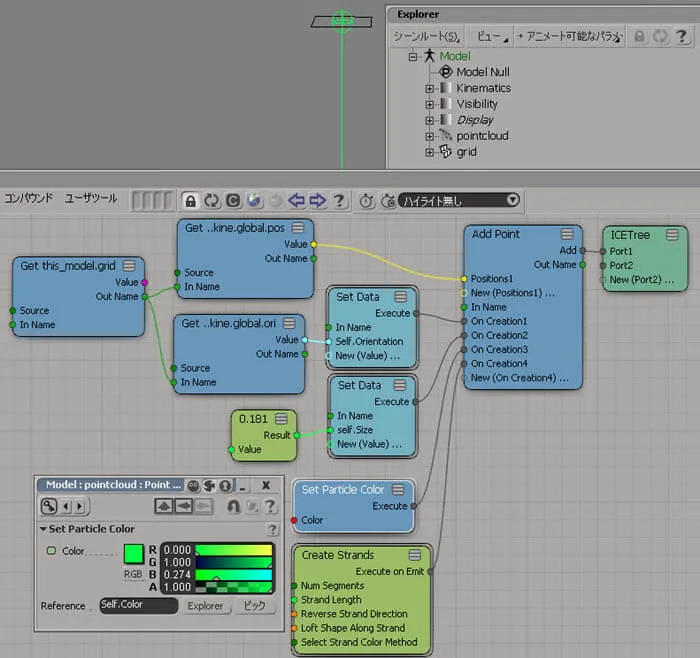Screen dimensions: 700x658
Task: Collapse the Set Particle Color section
Action: [x=43, y=529]
